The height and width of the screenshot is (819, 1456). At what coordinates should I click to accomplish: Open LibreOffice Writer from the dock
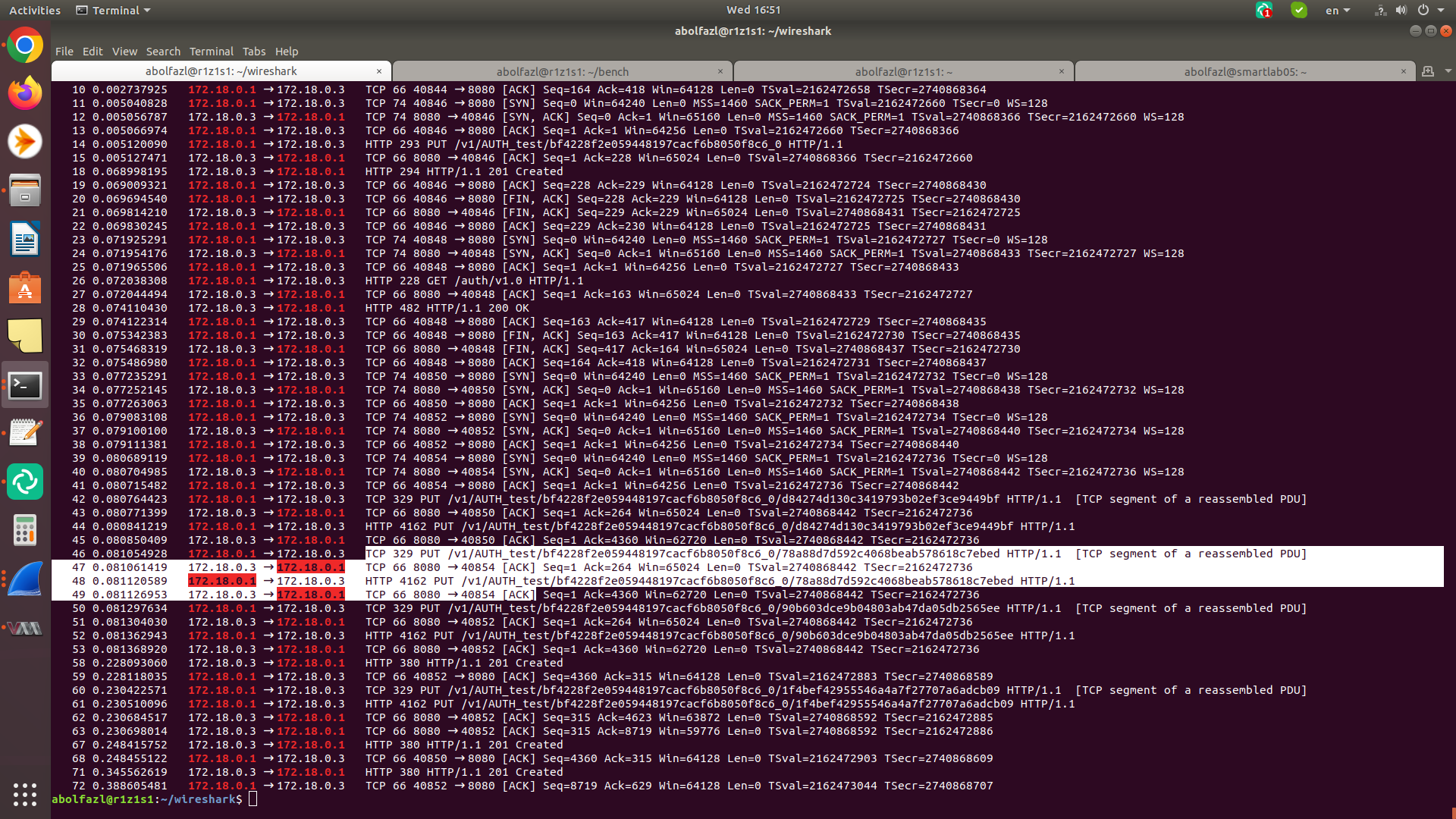tap(25, 240)
